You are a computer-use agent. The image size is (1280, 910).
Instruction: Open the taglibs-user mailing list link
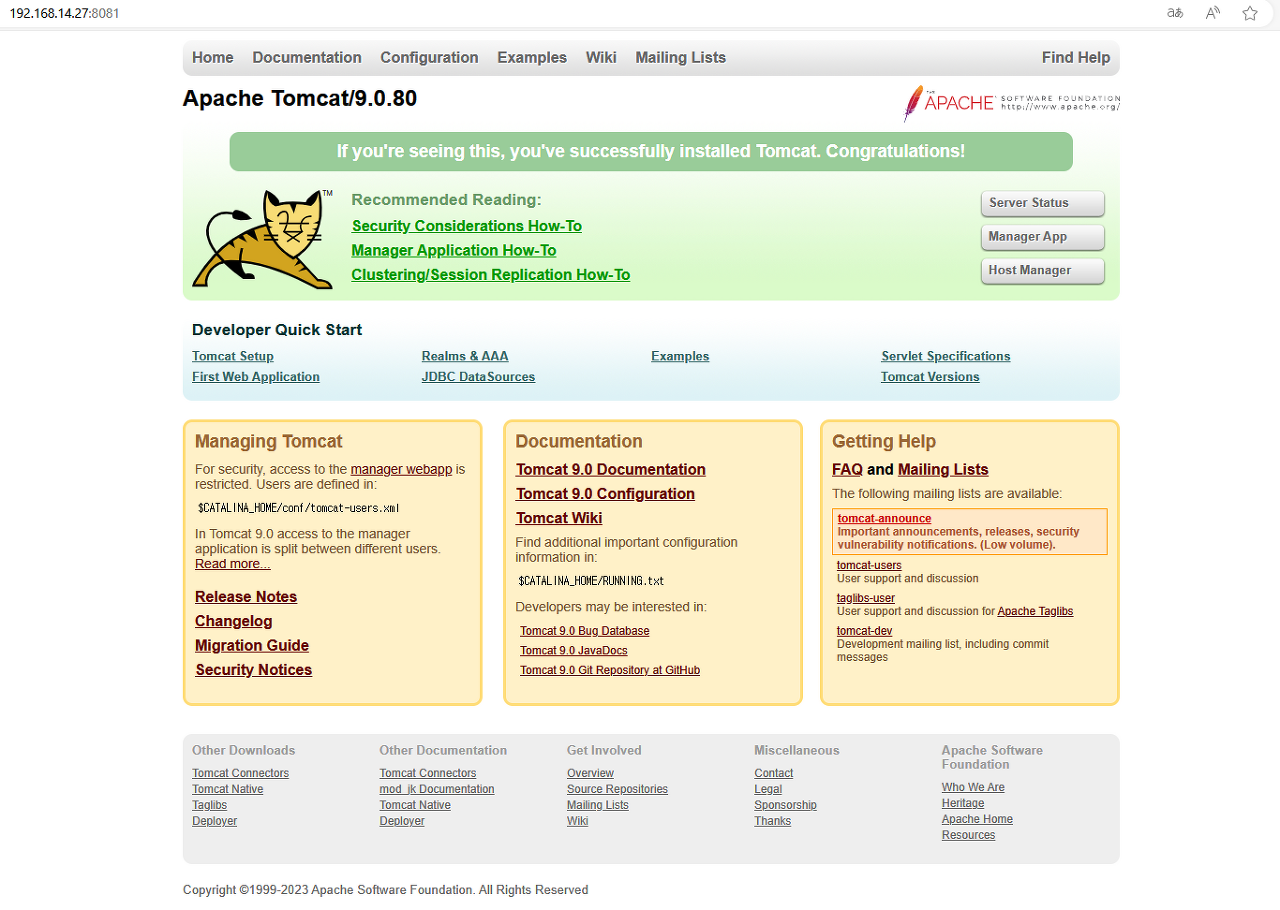[x=866, y=598]
